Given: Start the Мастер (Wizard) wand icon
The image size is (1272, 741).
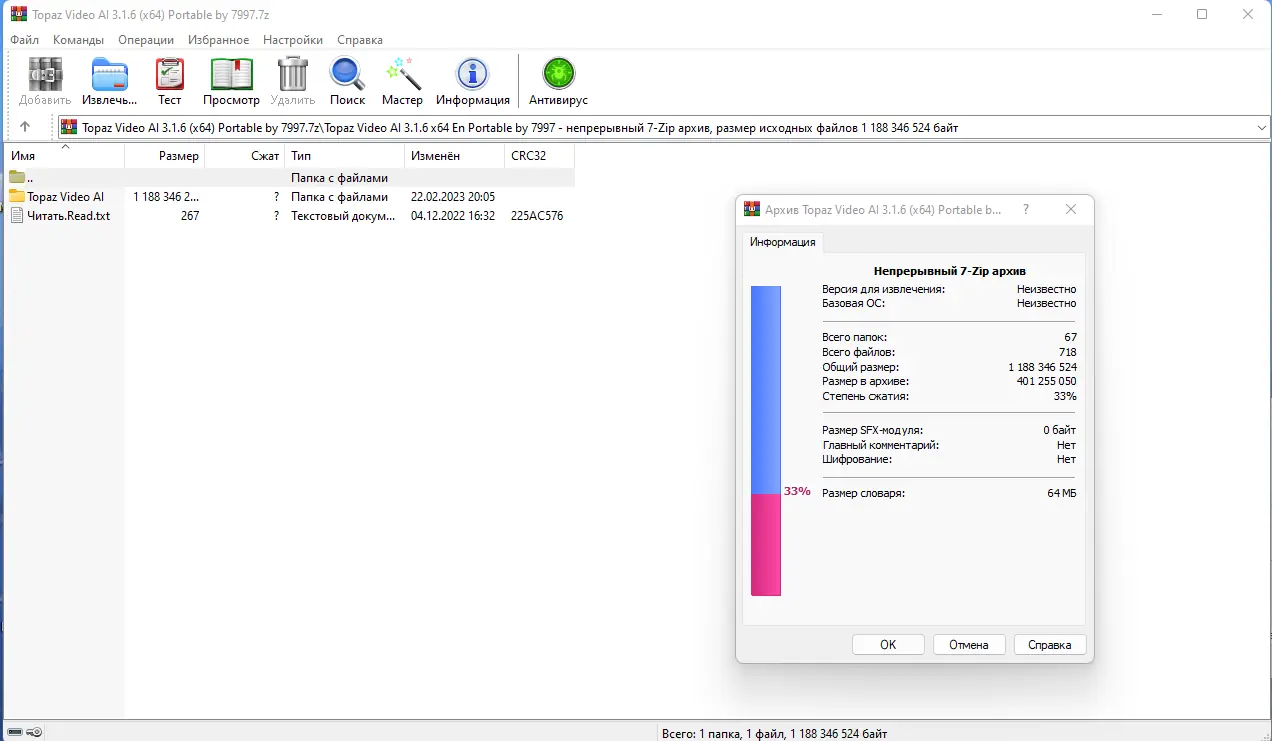Looking at the screenshot, I should [402, 75].
